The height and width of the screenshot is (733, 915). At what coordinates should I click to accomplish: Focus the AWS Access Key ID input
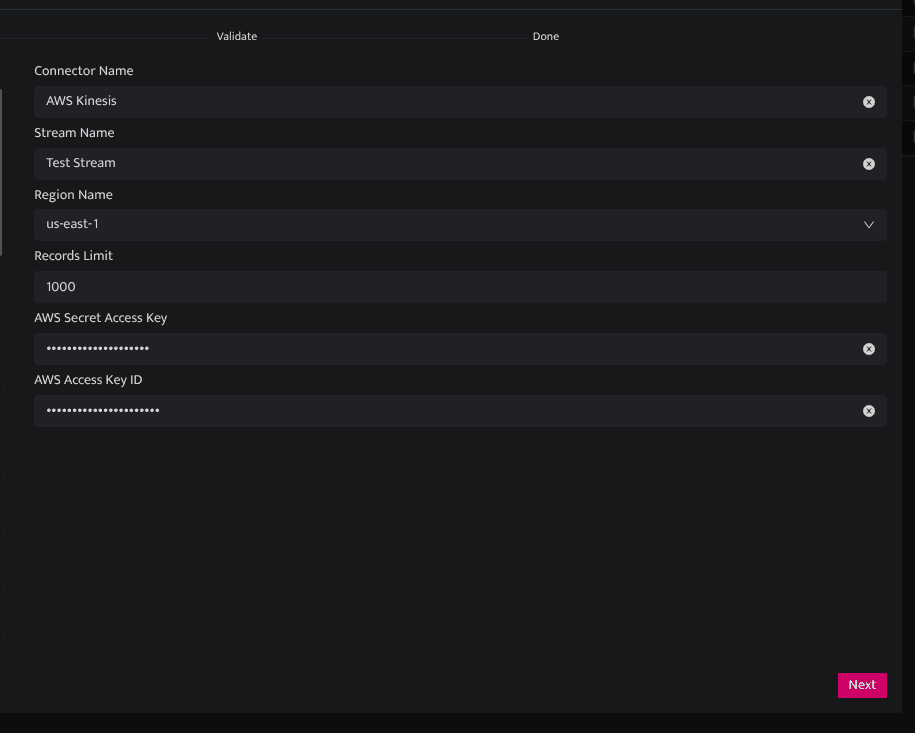click(460, 411)
